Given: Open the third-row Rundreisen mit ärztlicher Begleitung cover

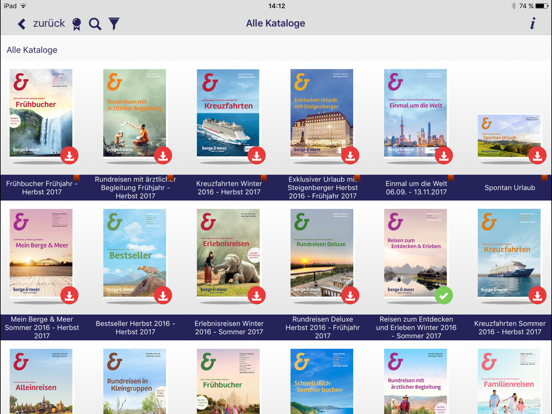Looking at the screenshot, I should tap(415, 381).
